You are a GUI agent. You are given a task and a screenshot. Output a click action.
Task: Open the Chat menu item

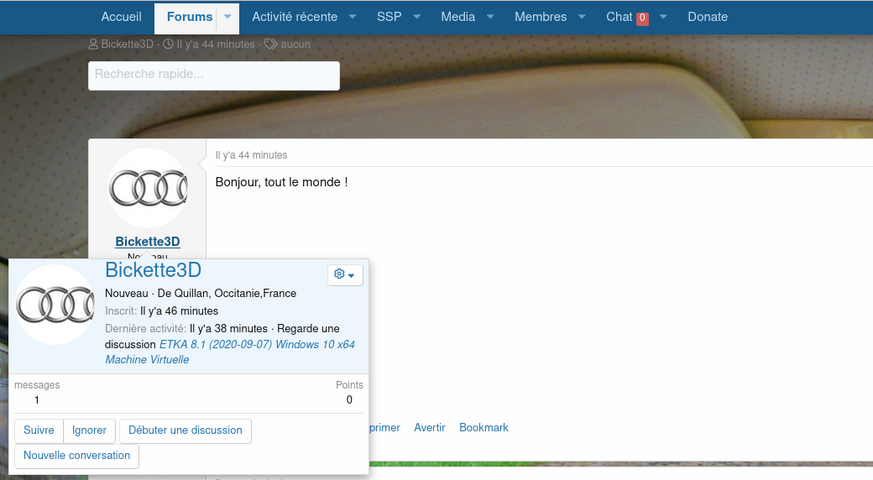point(619,17)
